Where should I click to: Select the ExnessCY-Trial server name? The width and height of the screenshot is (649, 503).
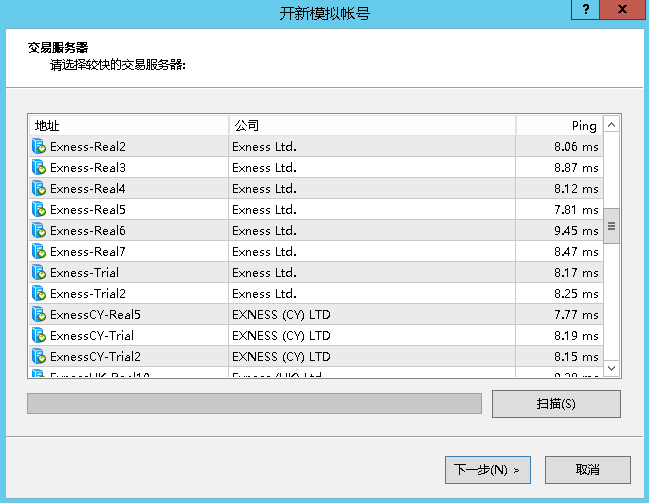coord(92,336)
